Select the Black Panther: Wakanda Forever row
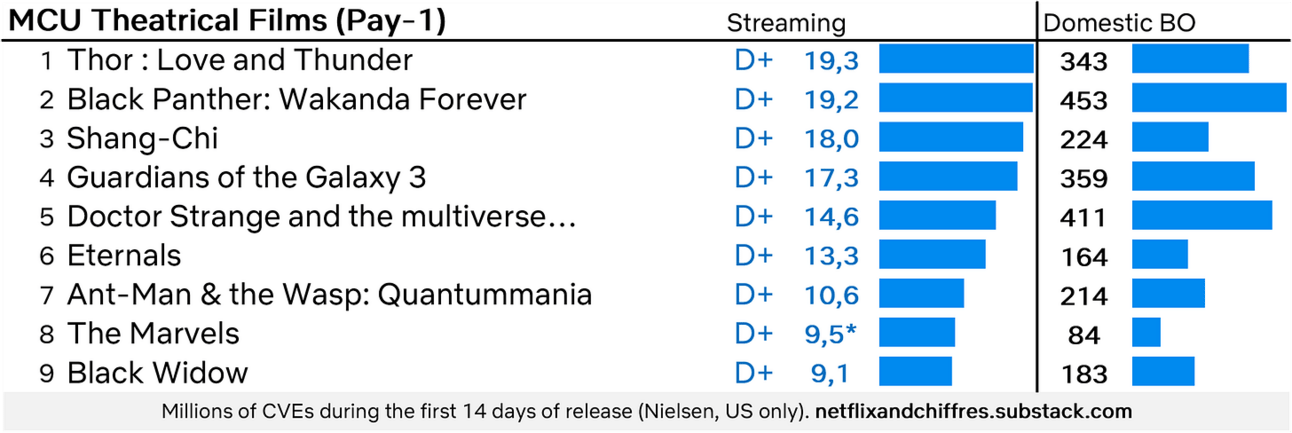The height and width of the screenshot is (433, 1292). click(646, 99)
